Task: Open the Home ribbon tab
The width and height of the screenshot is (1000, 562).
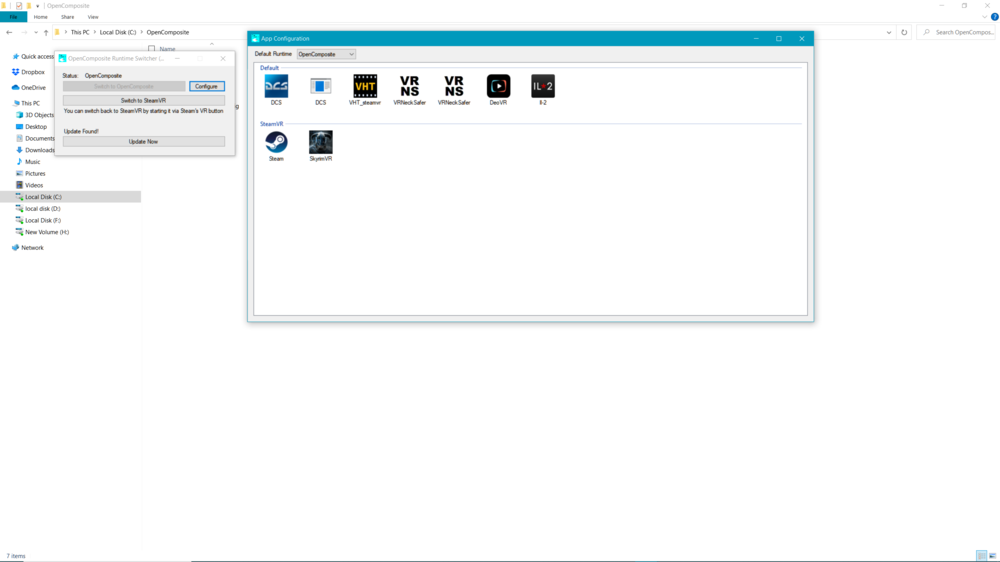Action: 40,17
